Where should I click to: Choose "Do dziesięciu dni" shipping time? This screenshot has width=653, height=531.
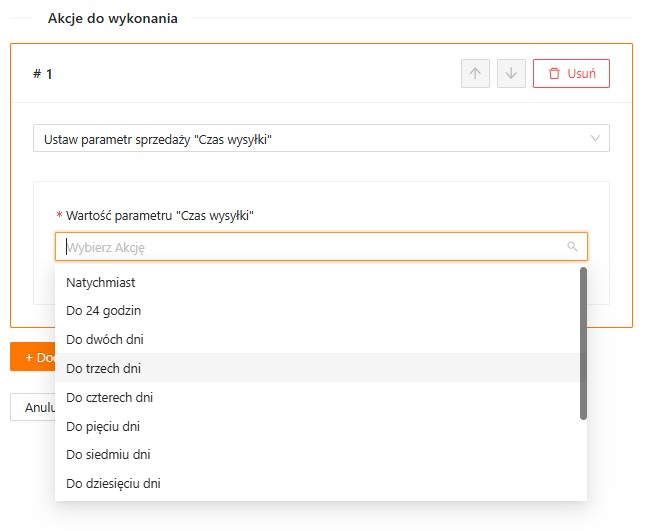tap(113, 483)
